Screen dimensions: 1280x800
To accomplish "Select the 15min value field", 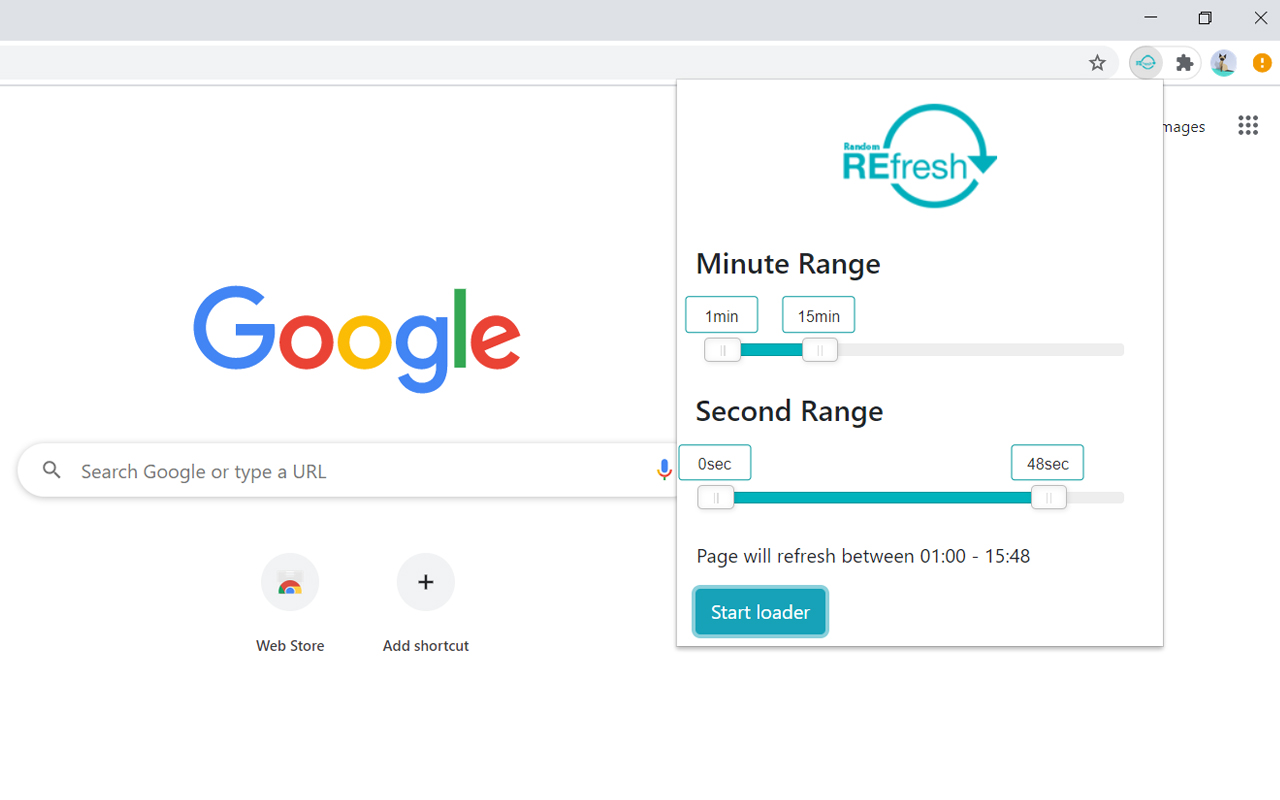I will coord(818,314).
